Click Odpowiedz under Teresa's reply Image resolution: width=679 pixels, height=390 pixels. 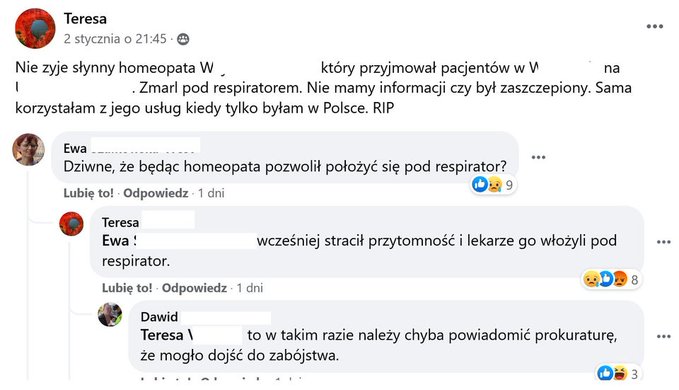pos(194,288)
